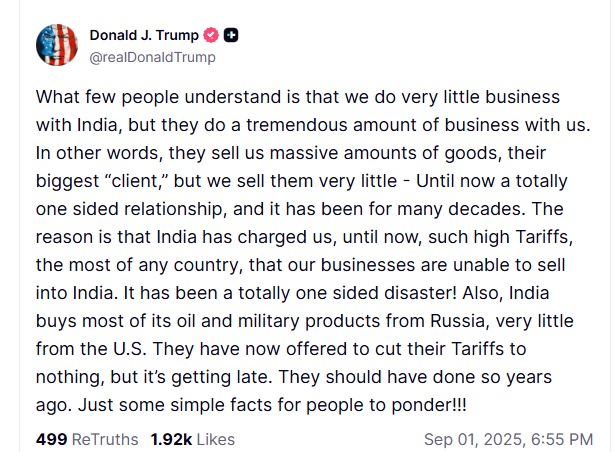The width and height of the screenshot is (615, 452).
Task: Click the phrase "getting late" in the post
Action: 245,379
